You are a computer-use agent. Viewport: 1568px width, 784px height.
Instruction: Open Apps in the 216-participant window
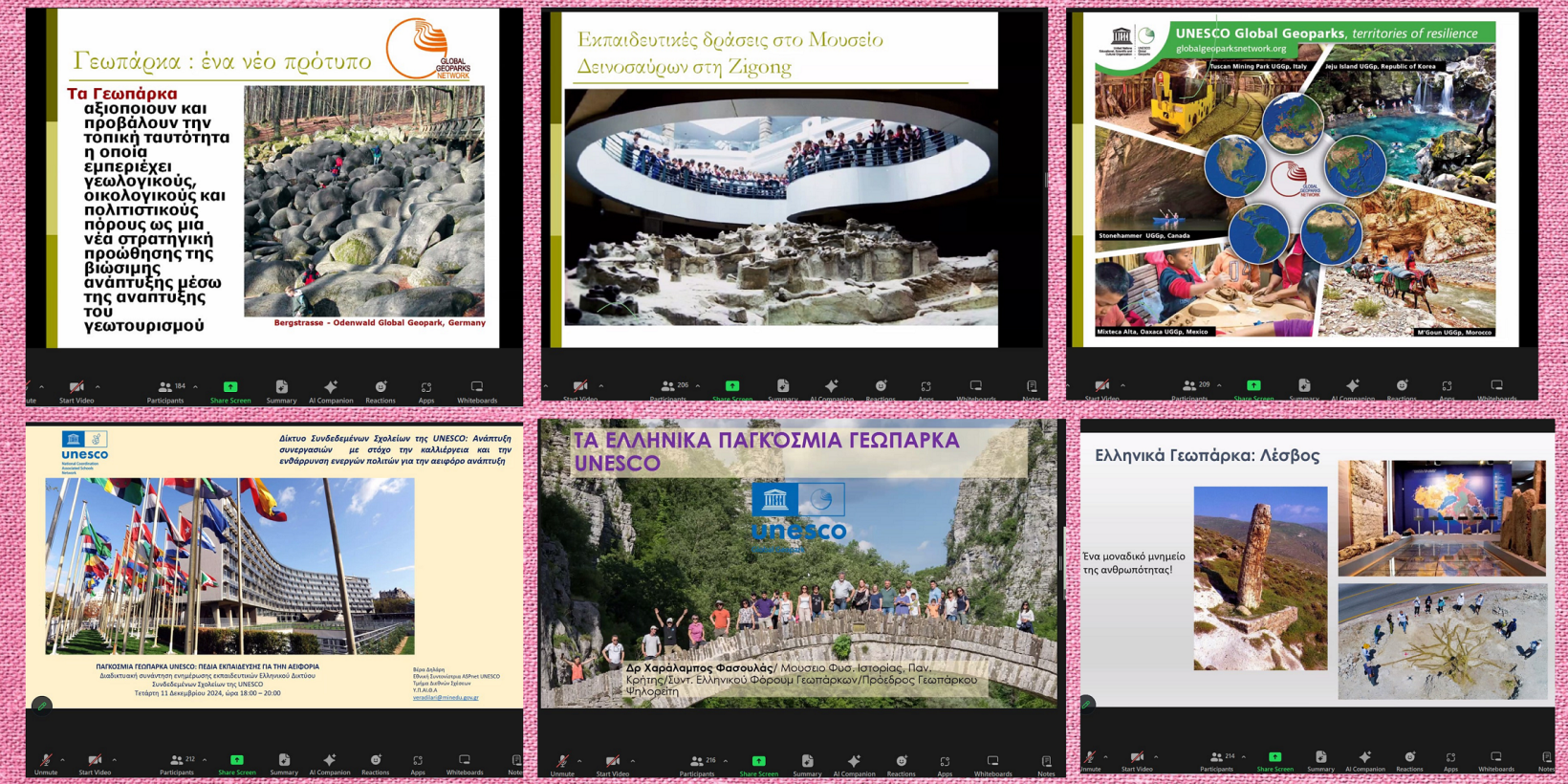point(944,766)
